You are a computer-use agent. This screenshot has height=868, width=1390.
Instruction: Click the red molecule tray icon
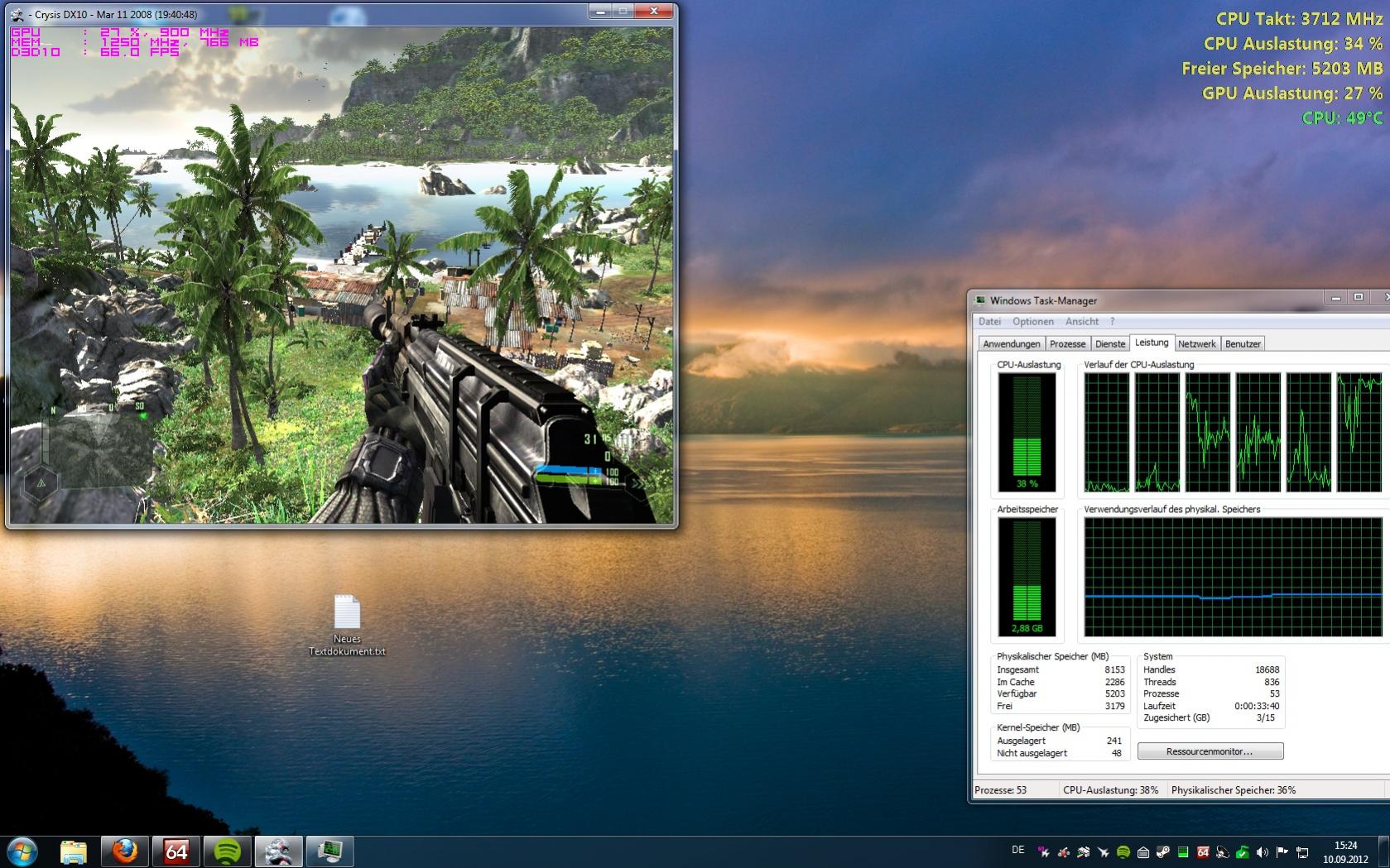[1063, 852]
